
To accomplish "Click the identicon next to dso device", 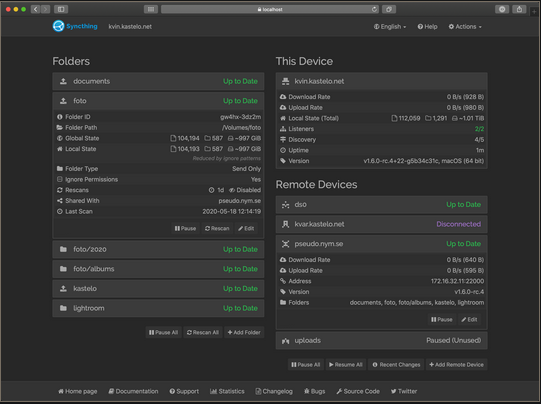I will [285, 205].
